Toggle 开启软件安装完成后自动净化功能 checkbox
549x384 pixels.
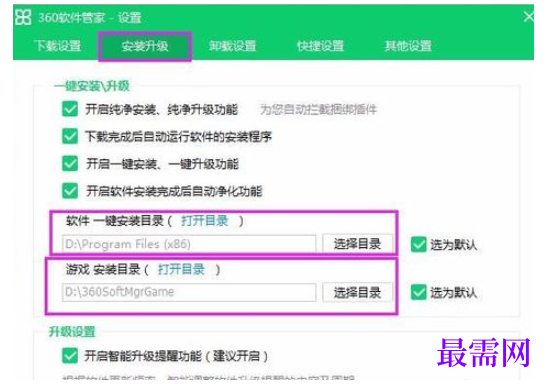point(70,191)
